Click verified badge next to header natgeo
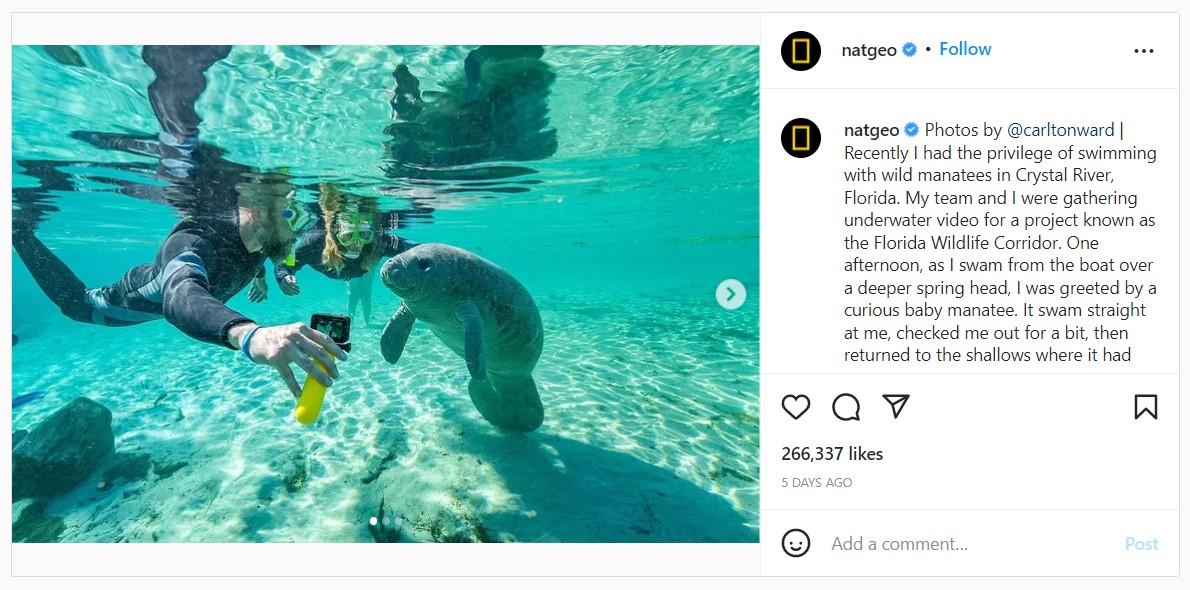 pos(910,50)
